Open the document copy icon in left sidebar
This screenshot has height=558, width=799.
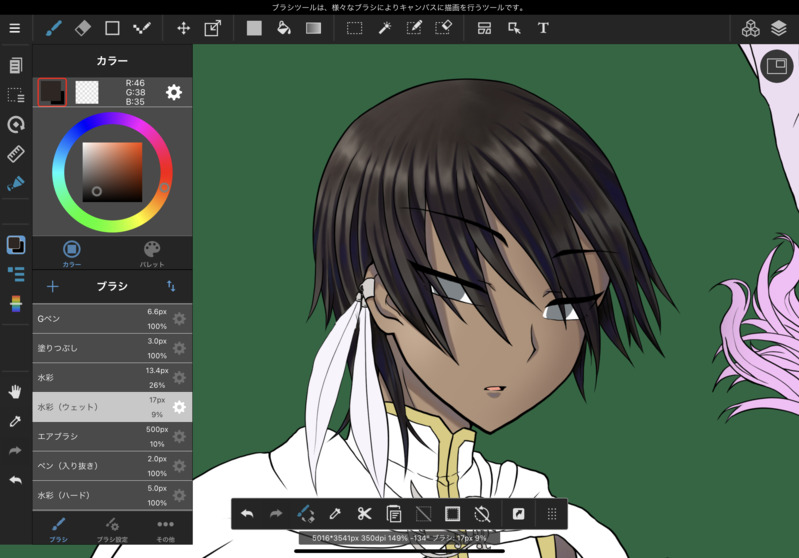tap(16, 65)
